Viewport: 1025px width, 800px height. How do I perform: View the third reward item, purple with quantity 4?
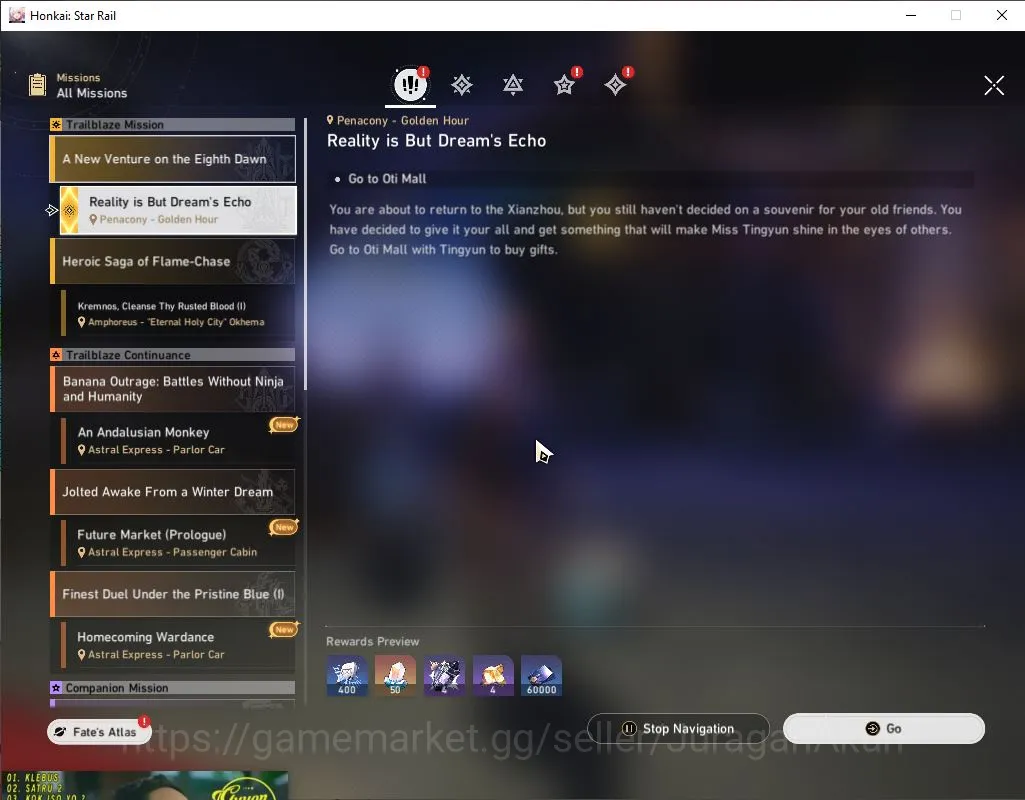tap(444, 676)
